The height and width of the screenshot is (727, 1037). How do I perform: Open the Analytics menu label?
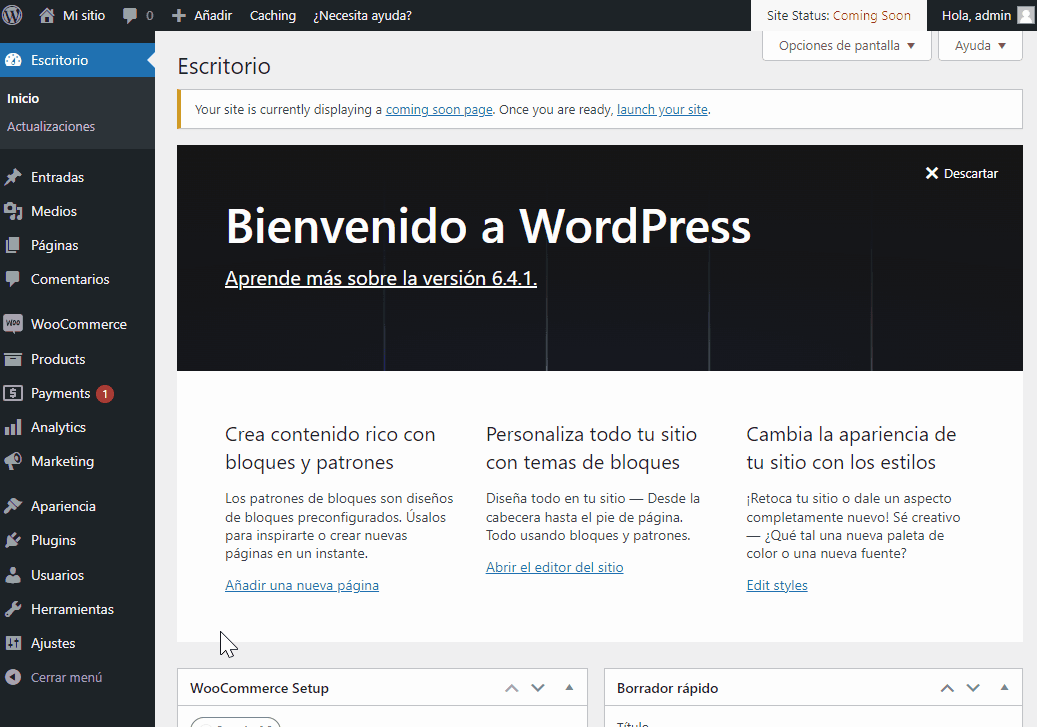click(58, 427)
